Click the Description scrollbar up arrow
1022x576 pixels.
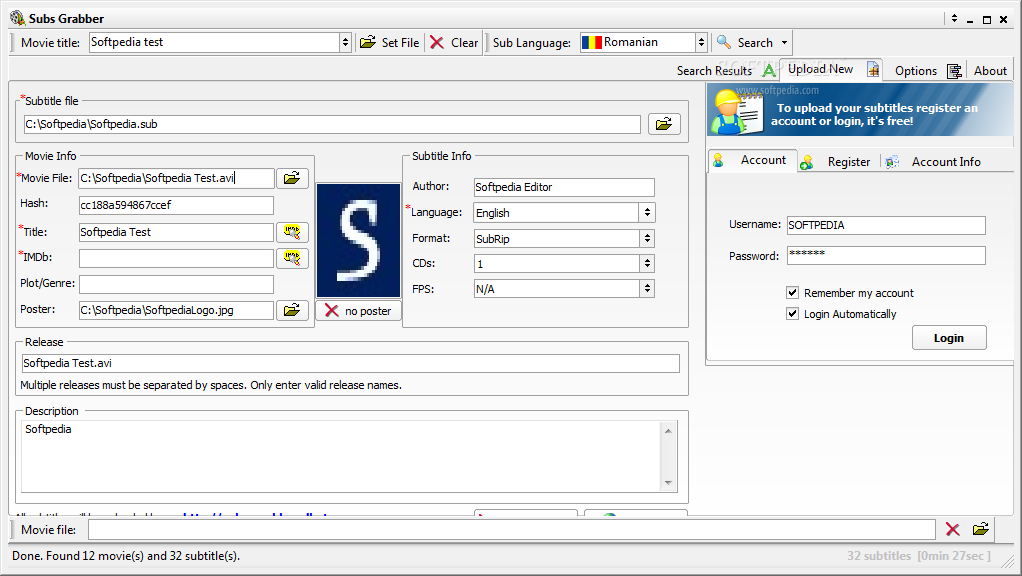668,431
